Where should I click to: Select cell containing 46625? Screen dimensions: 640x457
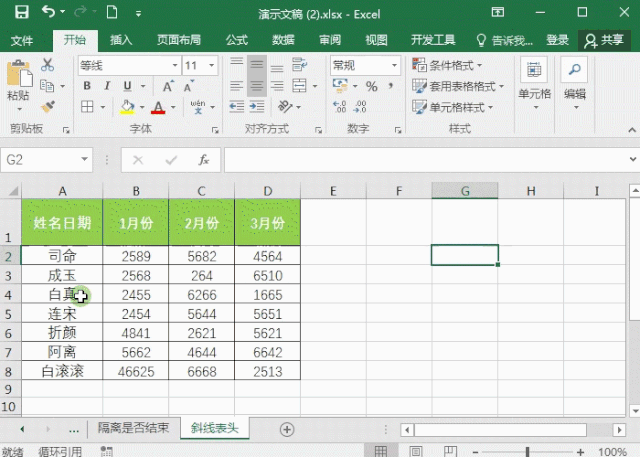pos(136,371)
